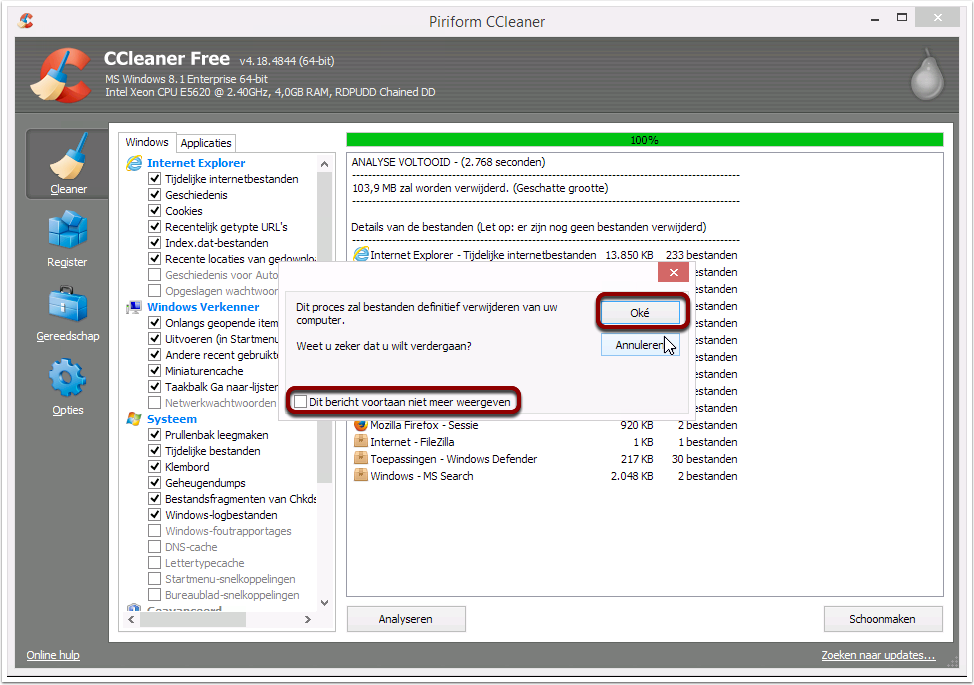Uncheck 'Bestandsfragmenten van Chkdsk' checkbox
The width and height of the screenshot is (974, 685).
(155, 498)
